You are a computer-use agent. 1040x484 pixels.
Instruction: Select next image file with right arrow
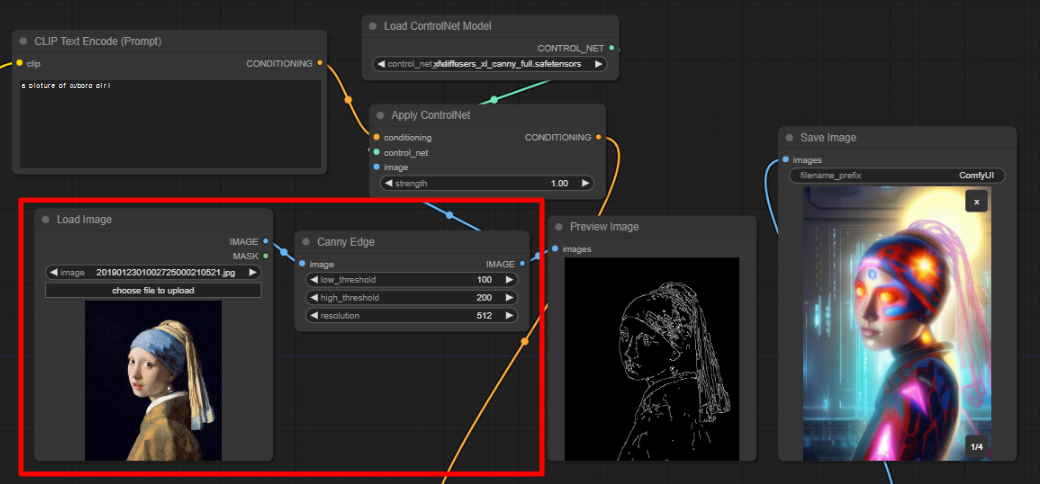tap(252, 272)
